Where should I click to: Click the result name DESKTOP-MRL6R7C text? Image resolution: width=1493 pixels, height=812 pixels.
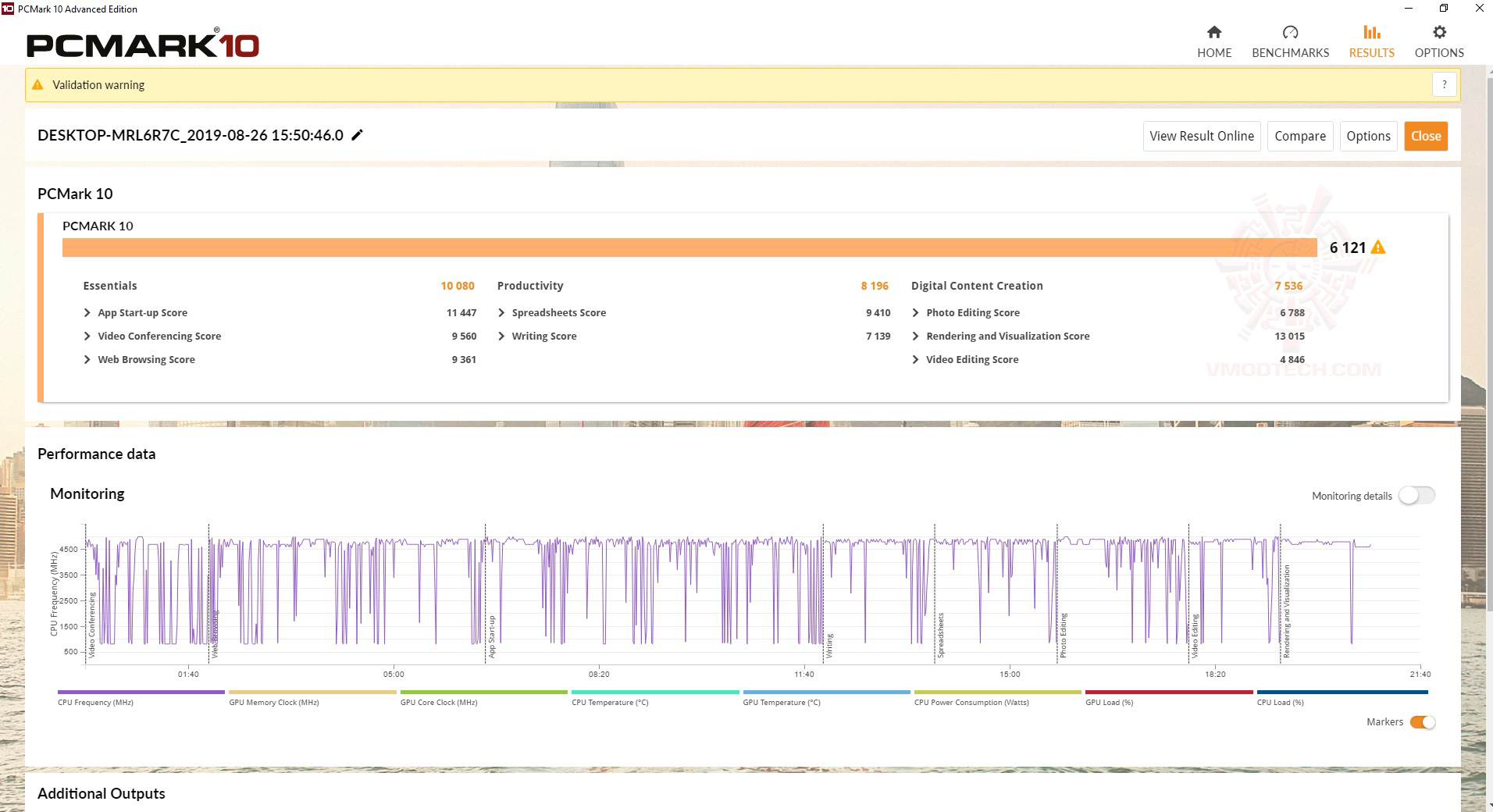191,135
